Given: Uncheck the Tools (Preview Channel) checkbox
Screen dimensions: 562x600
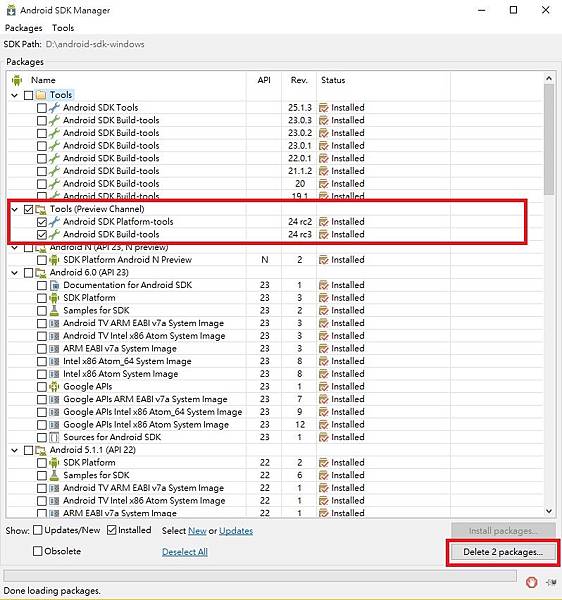Looking at the screenshot, I should click(28, 209).
